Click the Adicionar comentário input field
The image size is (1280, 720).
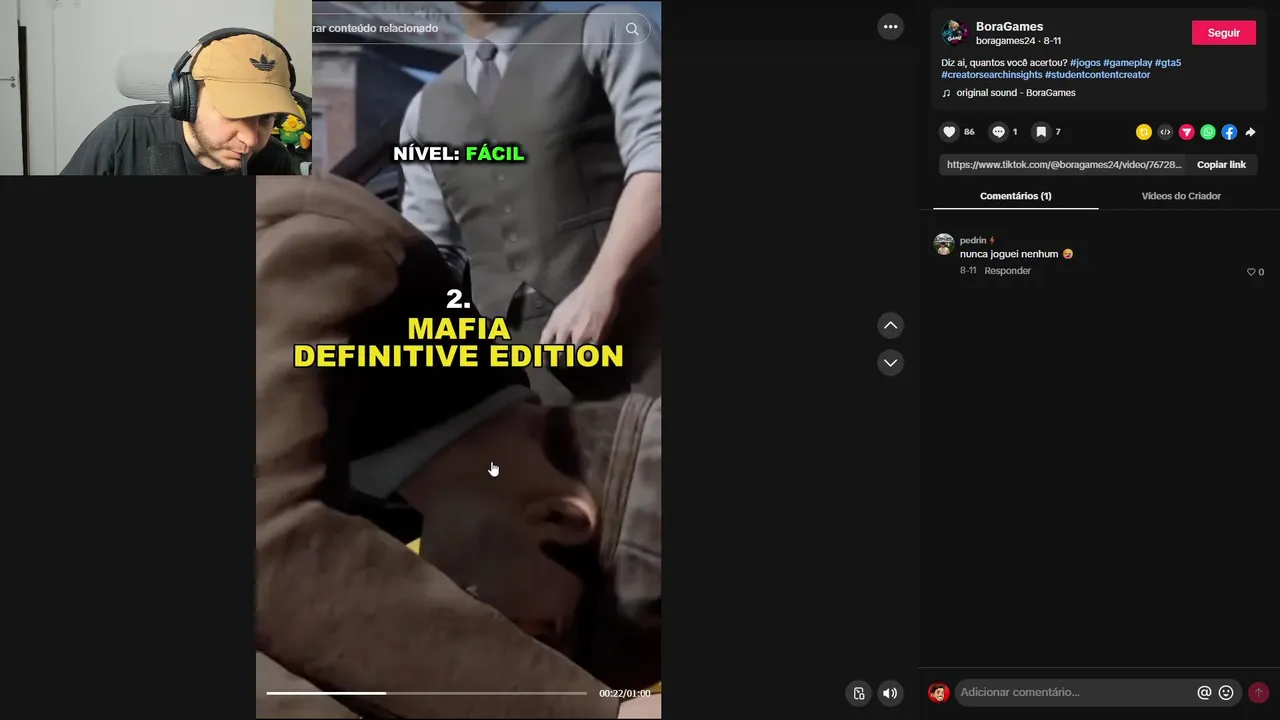[1075, 692]
